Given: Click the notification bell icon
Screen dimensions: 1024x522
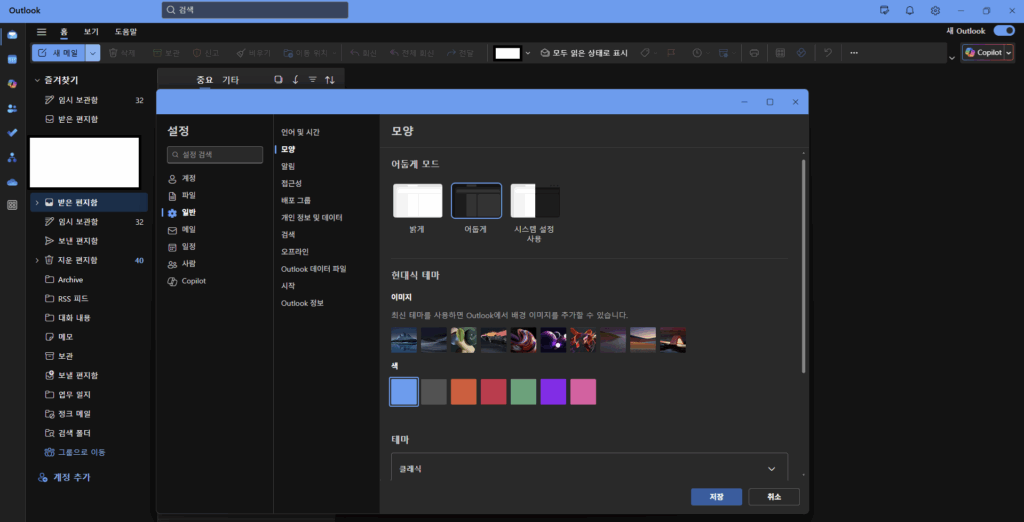Looking at the screenshot, I should tap(909, 10).
